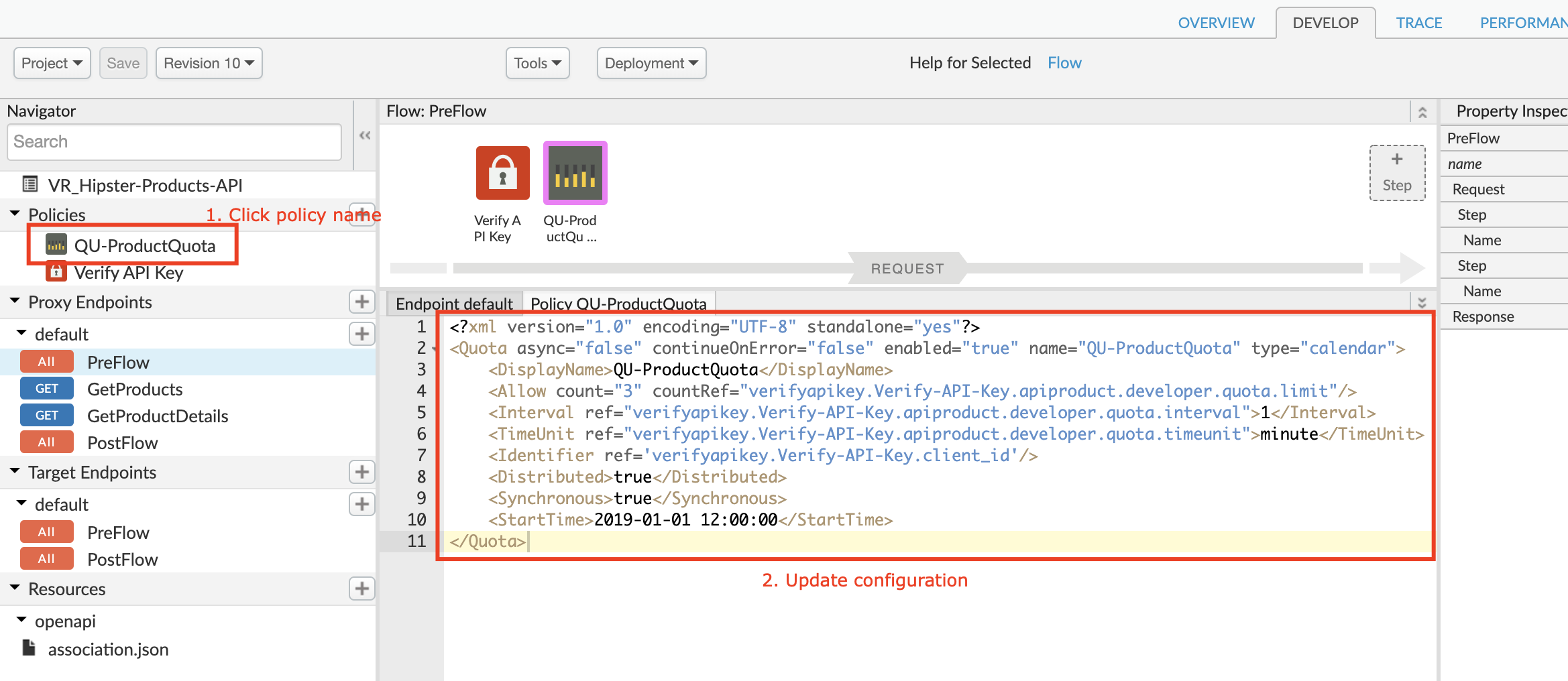Collapse the flow panel using up chevrons
The width and height of the screenshot is (1568, 681).
pos(1422,112)
